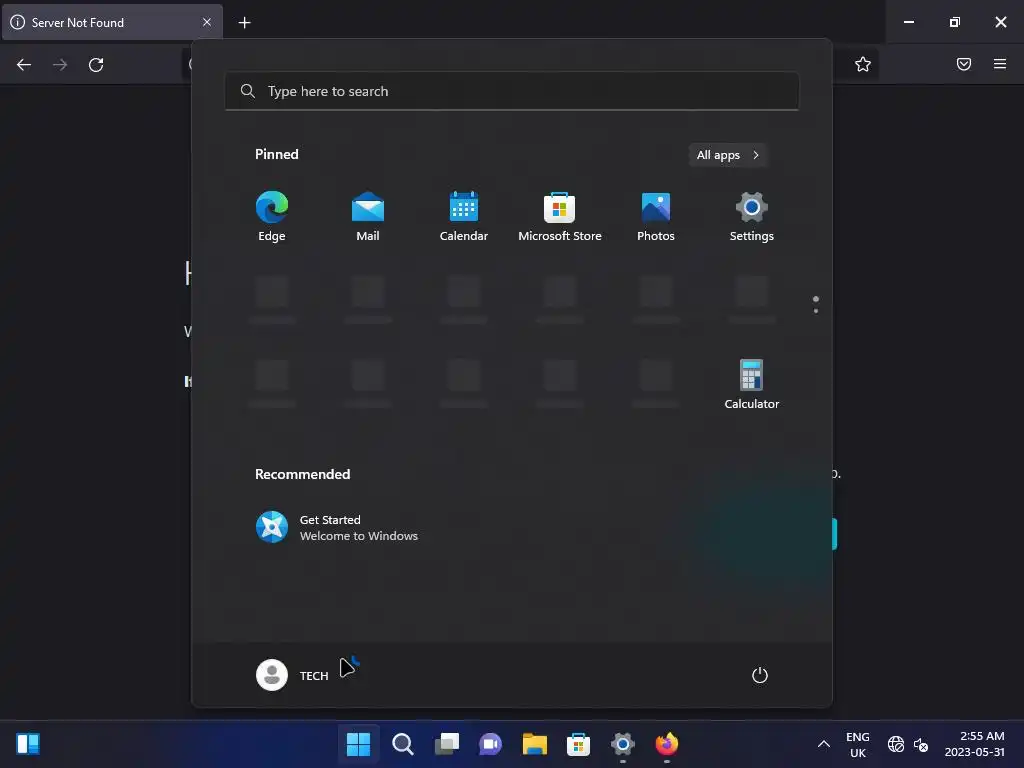Click the muted volume tray icon
This screenshot has height=768, width=1024.
point(921,744)
